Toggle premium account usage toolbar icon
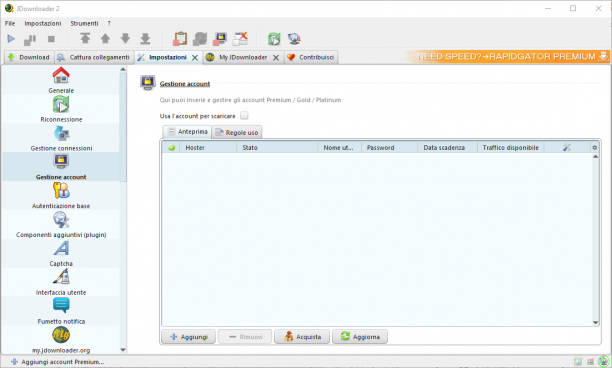 pos(220,38)
